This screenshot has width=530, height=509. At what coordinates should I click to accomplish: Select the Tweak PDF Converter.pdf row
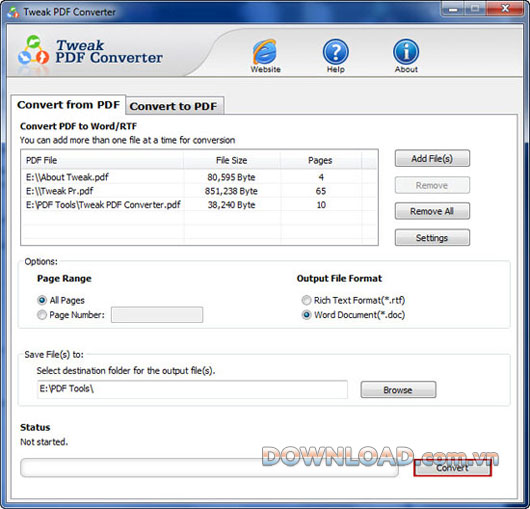coord(200,205)
